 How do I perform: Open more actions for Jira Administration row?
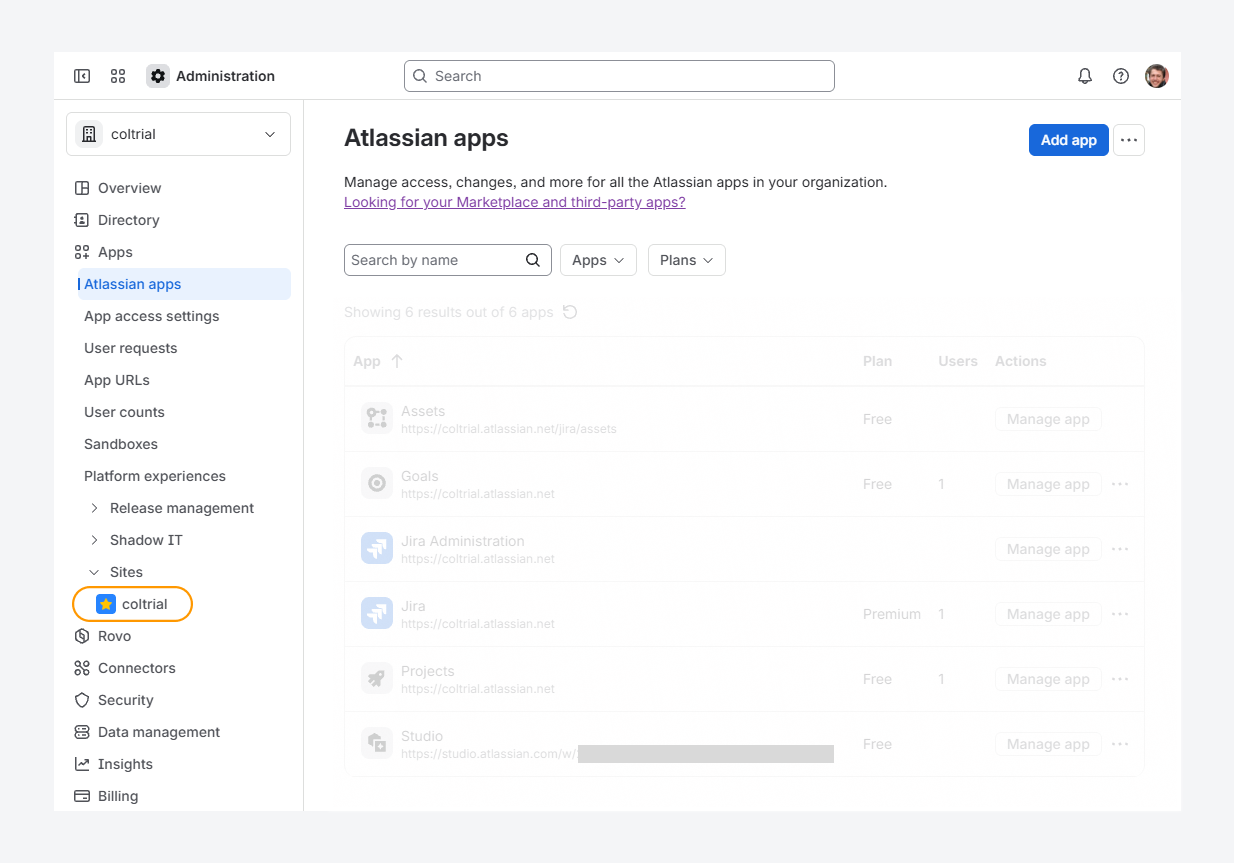coord(1120,549)
